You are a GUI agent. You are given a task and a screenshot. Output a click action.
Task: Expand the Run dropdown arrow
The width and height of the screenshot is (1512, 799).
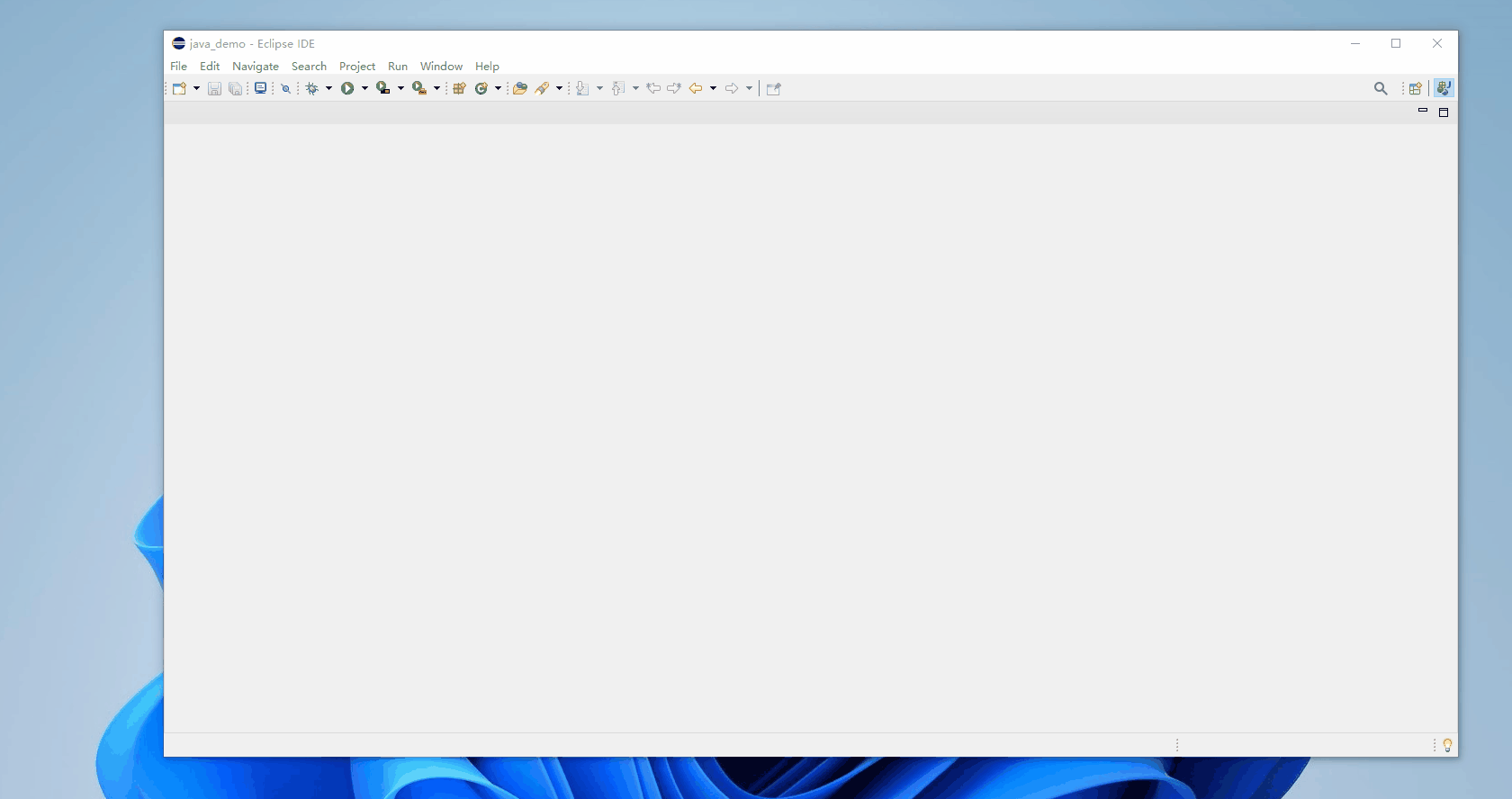[364, 88]
